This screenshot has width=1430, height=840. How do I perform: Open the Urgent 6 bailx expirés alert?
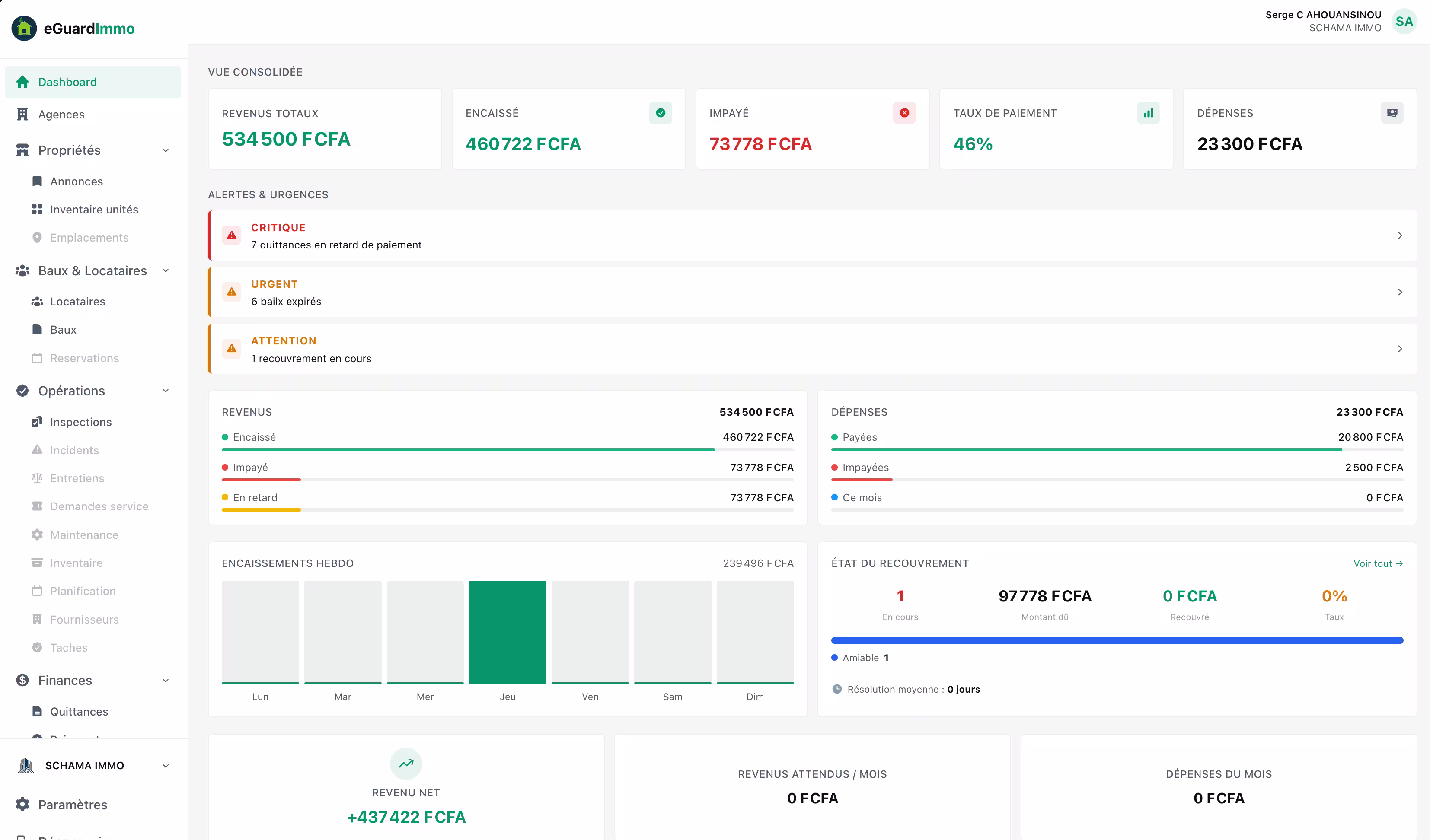[x=812, y=292]
